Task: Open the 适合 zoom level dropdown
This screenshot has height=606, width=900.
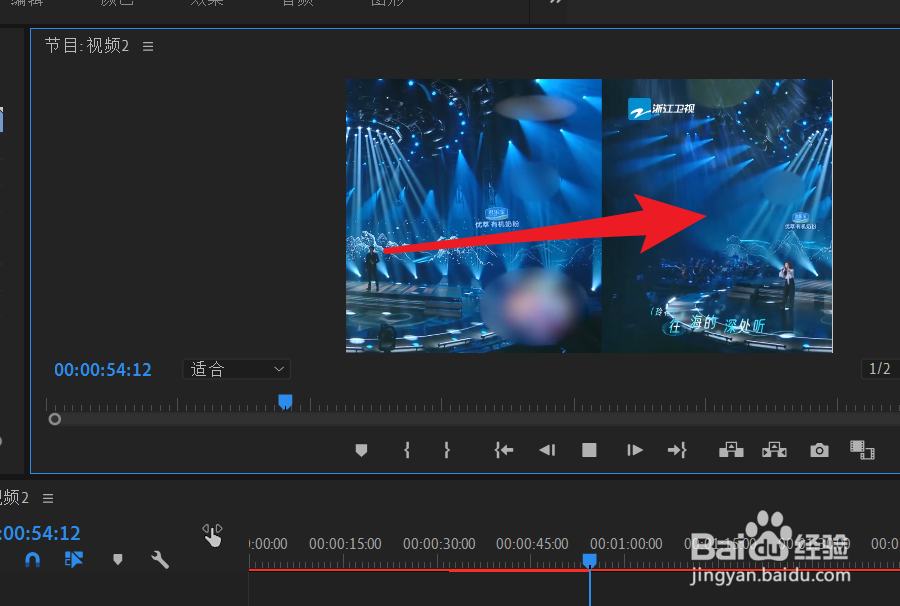Action: pyautogui.click(x=236, y=369)
